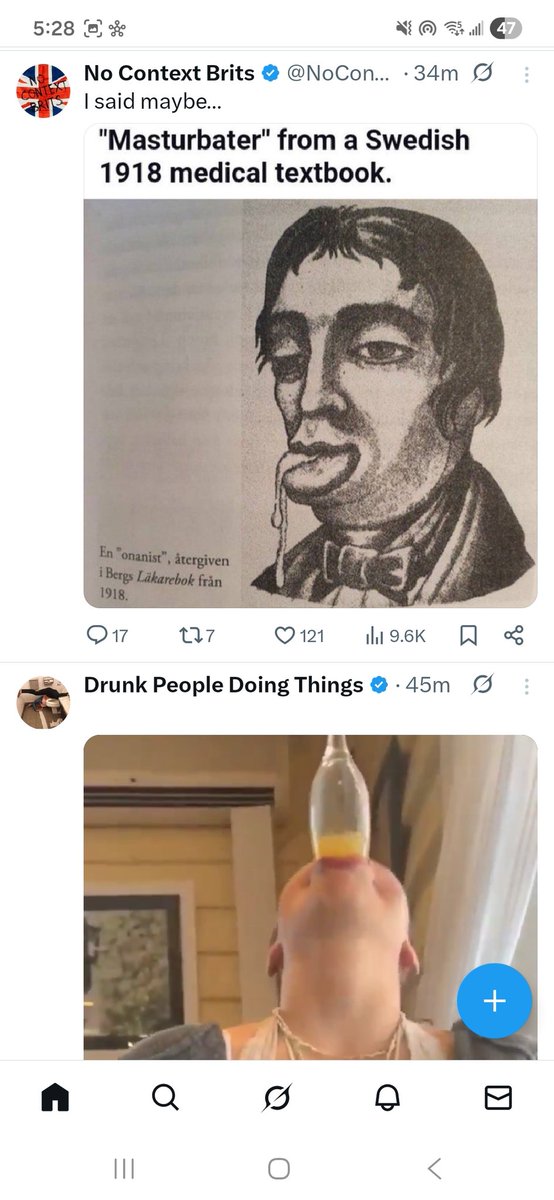Repost the No Context Brits tweet
Screen dimensions: 554x1200
[196, 635]
